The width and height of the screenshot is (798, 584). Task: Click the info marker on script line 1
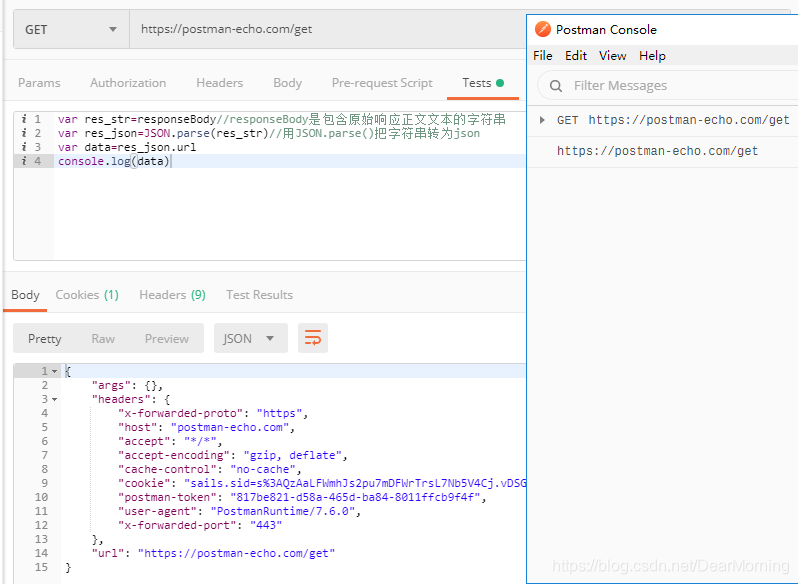24,119
